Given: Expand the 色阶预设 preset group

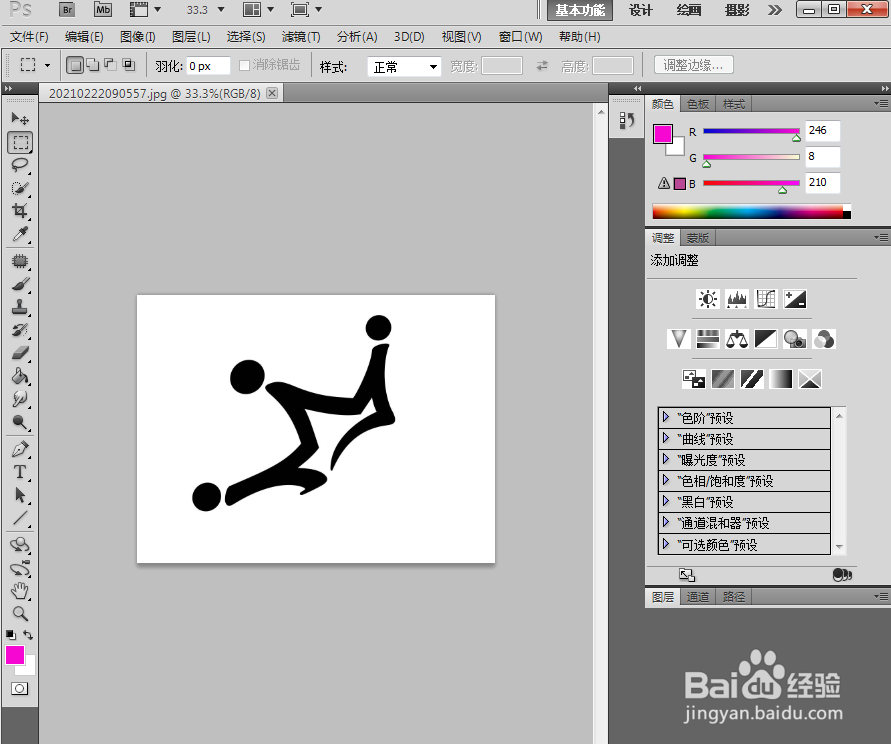Looking at the screenshot, I should coord(667,416).
